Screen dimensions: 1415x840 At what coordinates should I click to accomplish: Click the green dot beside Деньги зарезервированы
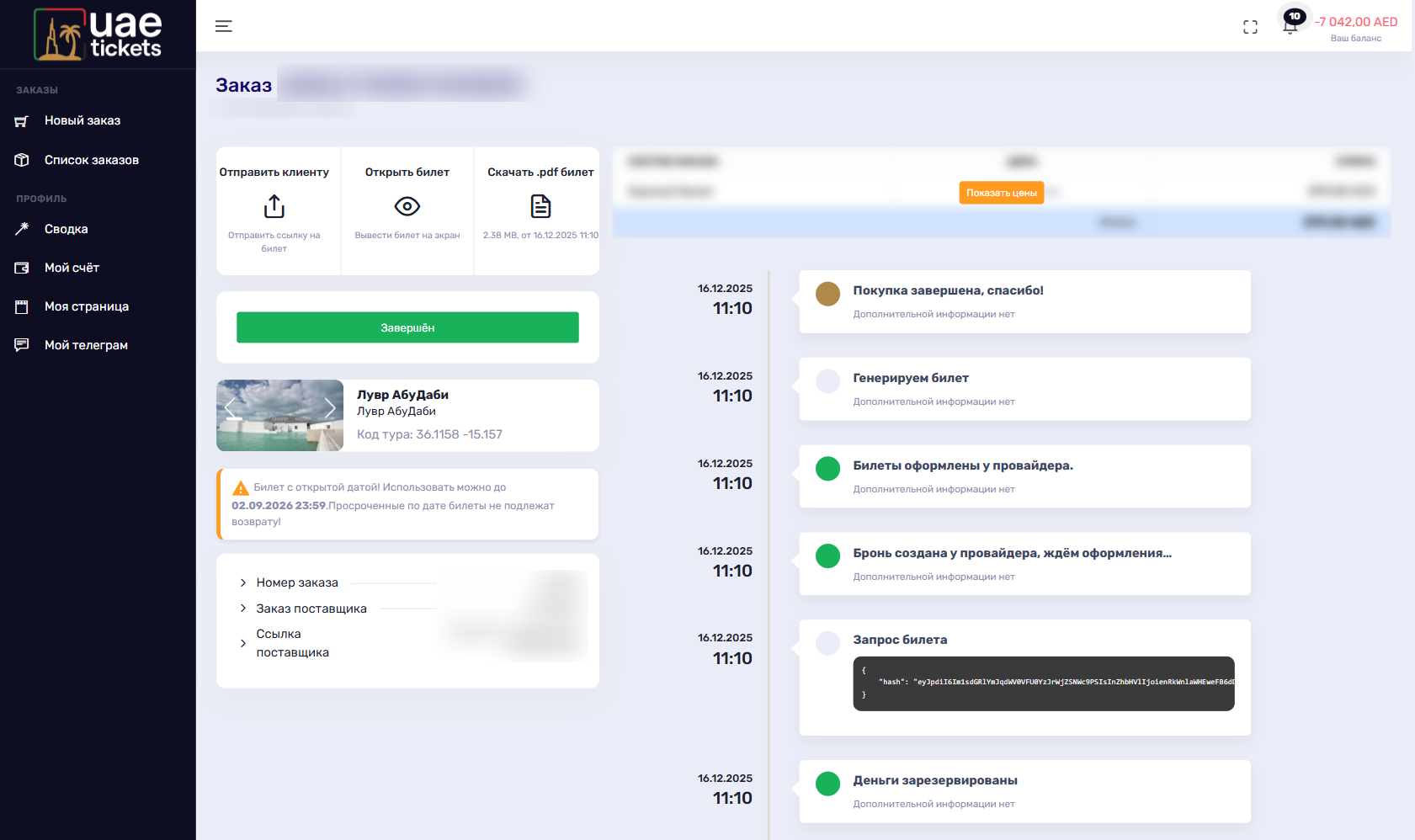[827, 784]
